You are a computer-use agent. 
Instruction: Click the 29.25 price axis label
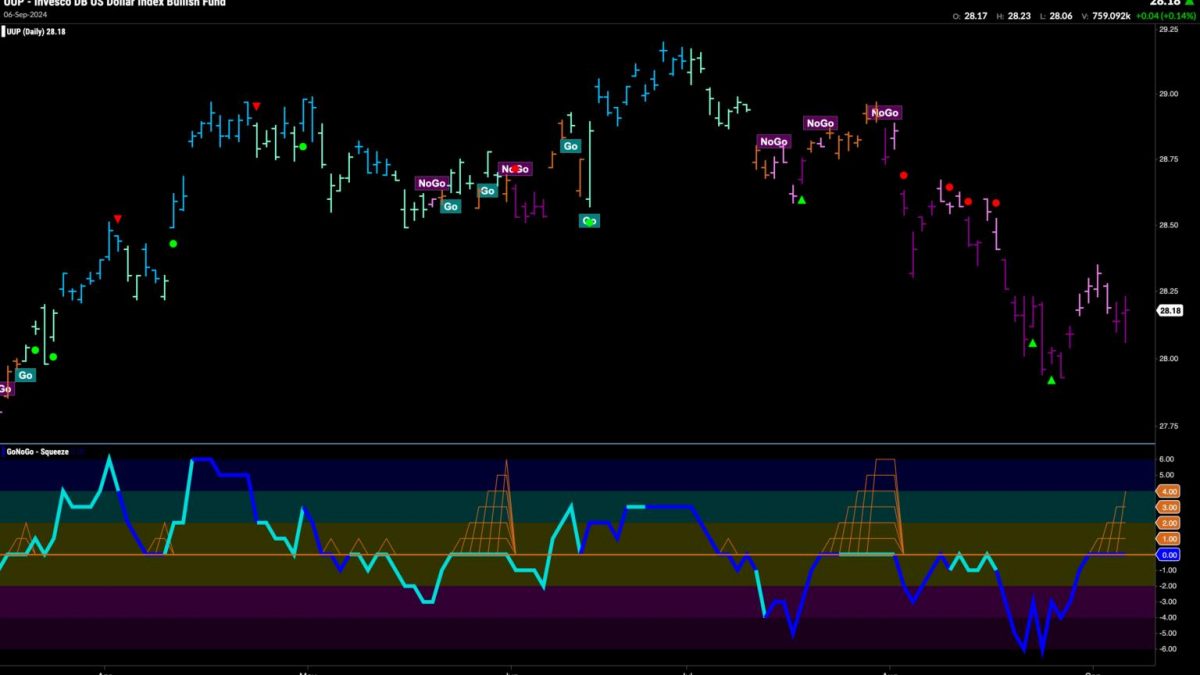pos(1168,30)
